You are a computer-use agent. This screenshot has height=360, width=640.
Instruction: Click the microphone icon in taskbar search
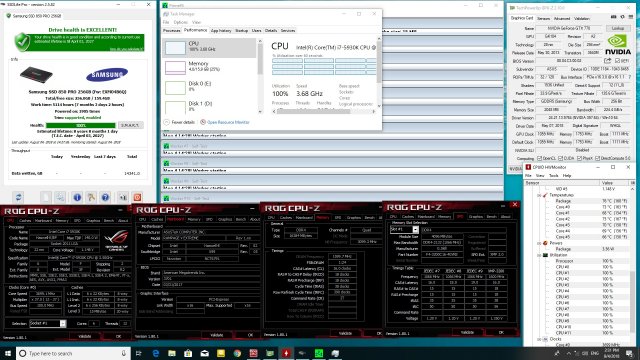pyautogui.click(x=124, y=353)
